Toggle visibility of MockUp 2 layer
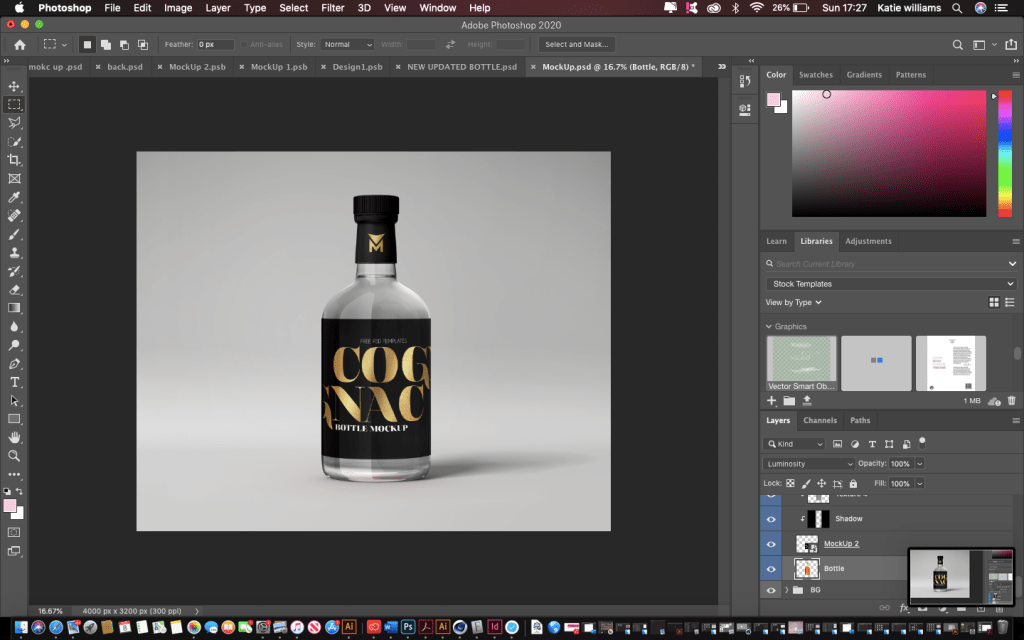 [x=770, y=543]
